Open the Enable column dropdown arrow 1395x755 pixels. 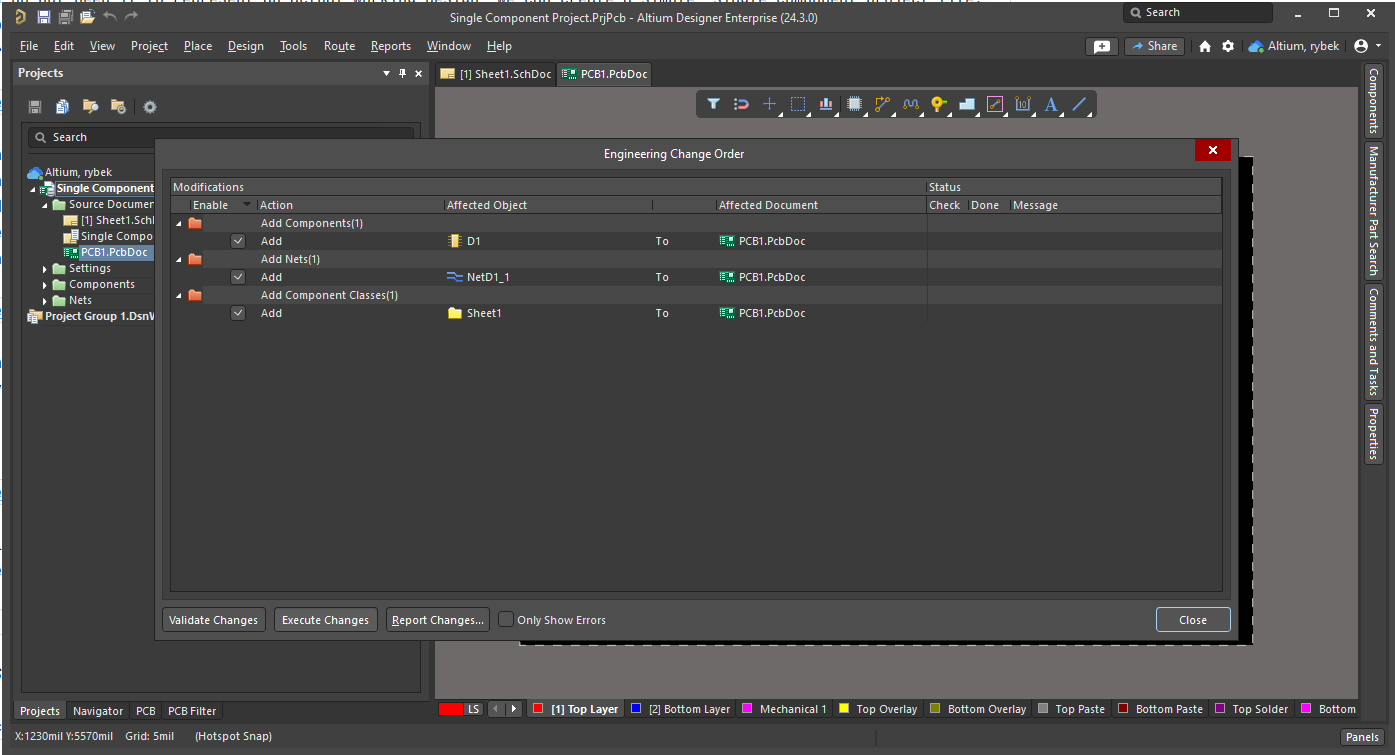pos(247,205)
